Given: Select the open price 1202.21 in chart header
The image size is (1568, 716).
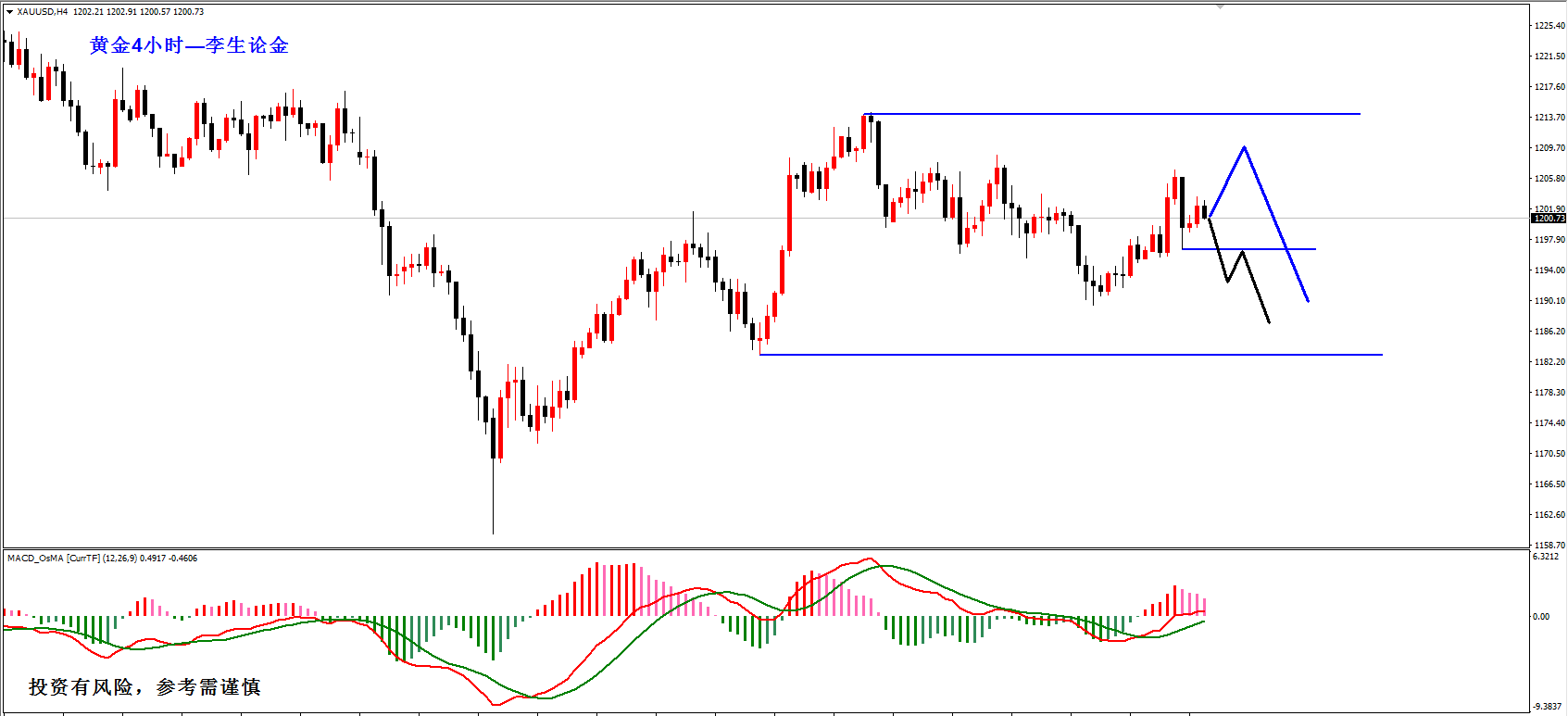Looking at the screenshot, I should tap(87, 12).
